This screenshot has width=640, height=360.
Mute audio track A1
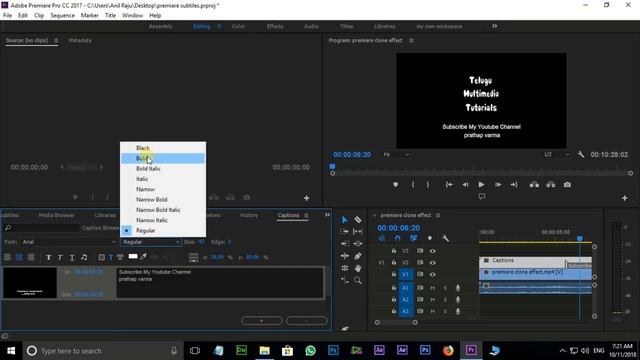(x=432, y=288)
